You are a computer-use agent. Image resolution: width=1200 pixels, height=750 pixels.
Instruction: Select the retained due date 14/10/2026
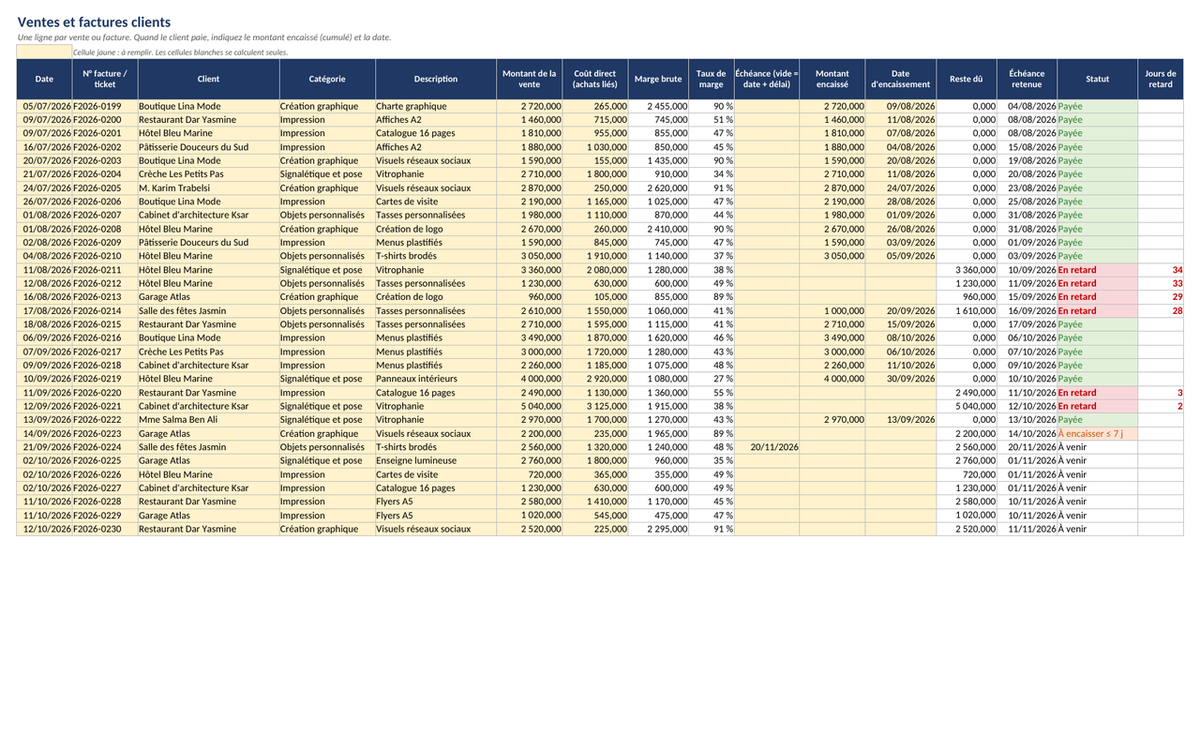coord(1027,434)
